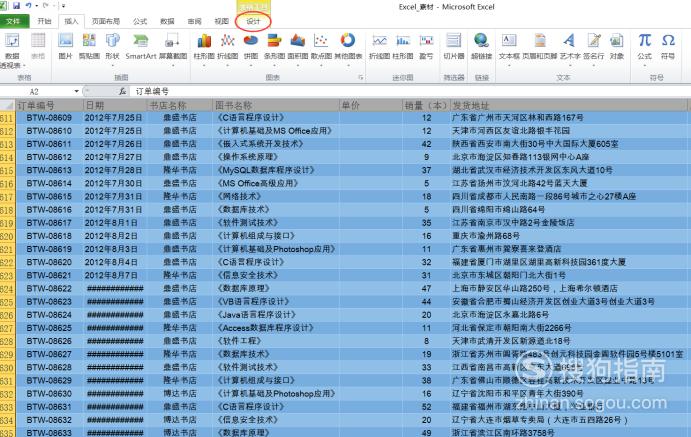This screenshot has height=437, width=691.
Task: Open the Customize Quick Access Toolbar dropdown
Action: (x=63, y=6)
